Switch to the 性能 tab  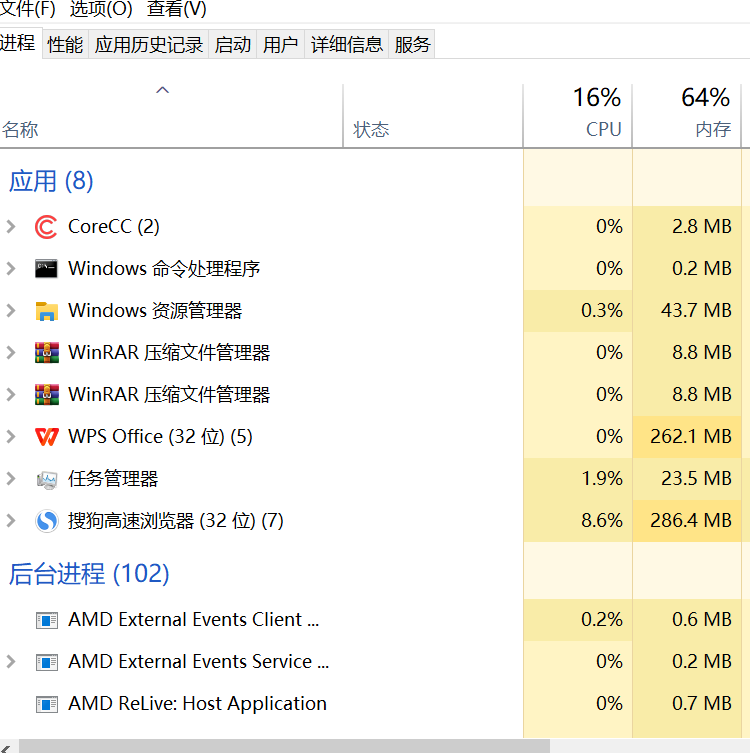(x=65, y=45)
